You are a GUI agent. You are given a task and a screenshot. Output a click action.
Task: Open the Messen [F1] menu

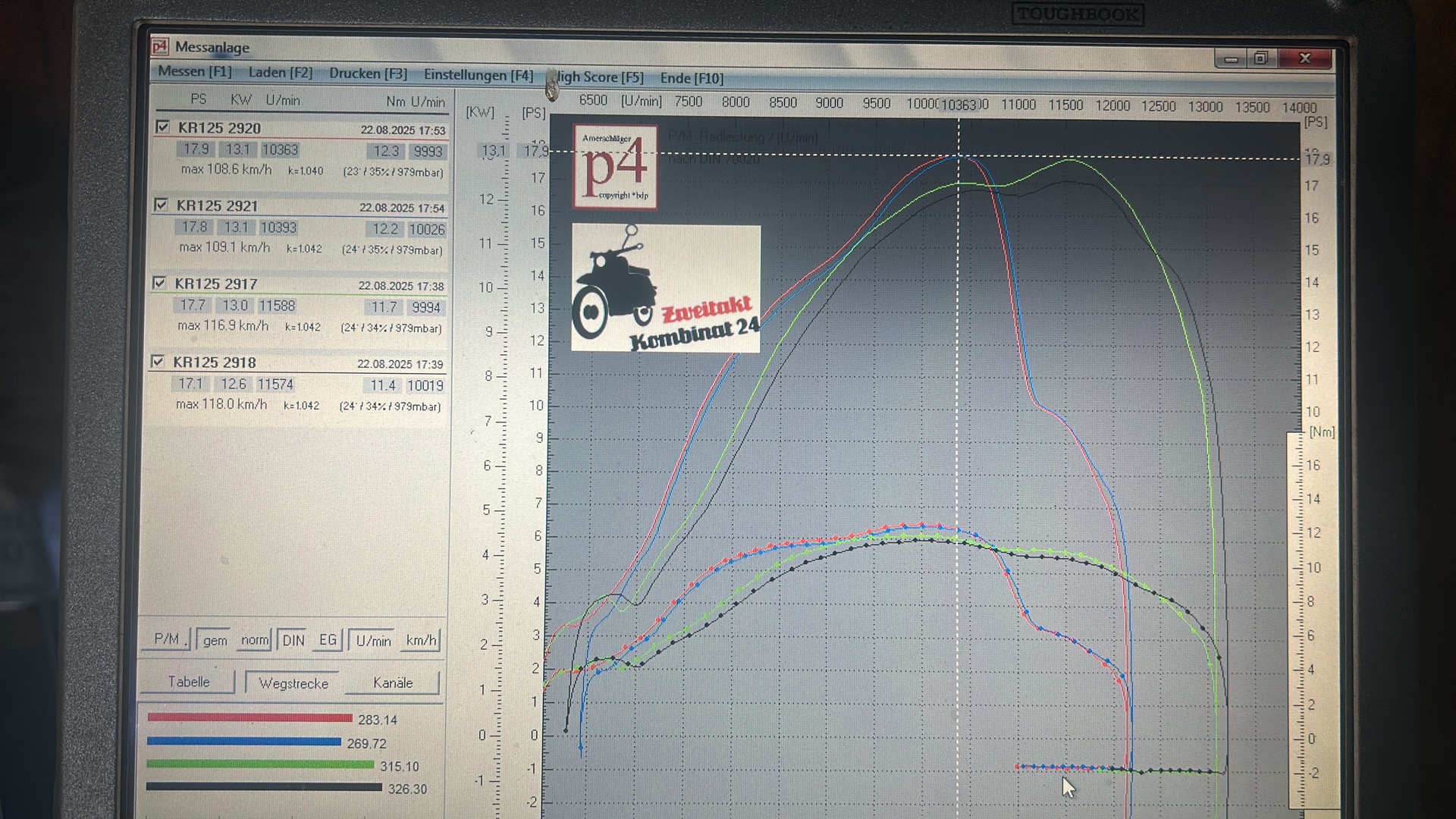pyautogui.click(x=195, y=71)
